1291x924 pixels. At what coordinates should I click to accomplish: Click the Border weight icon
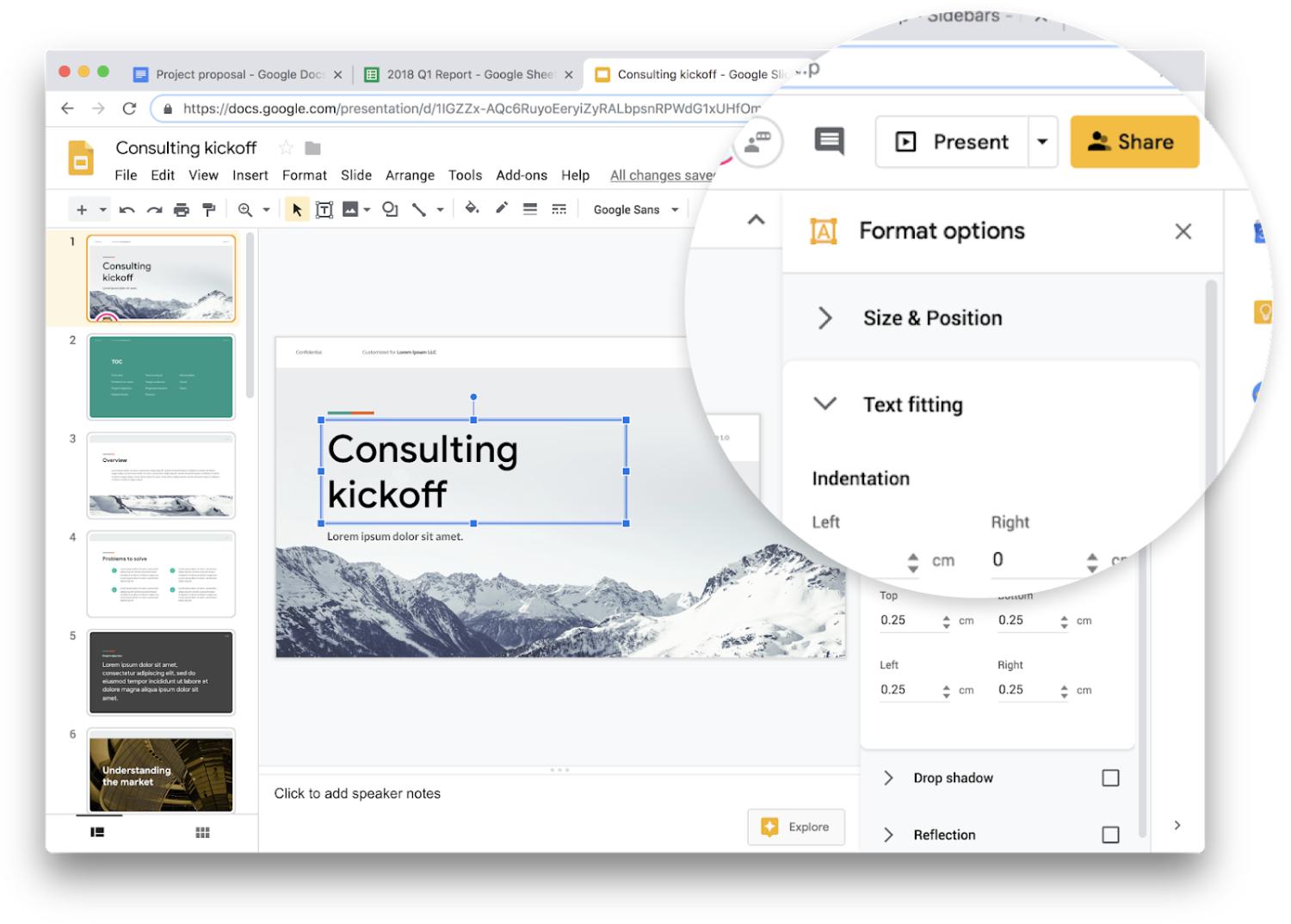click(x=530, y=209)
